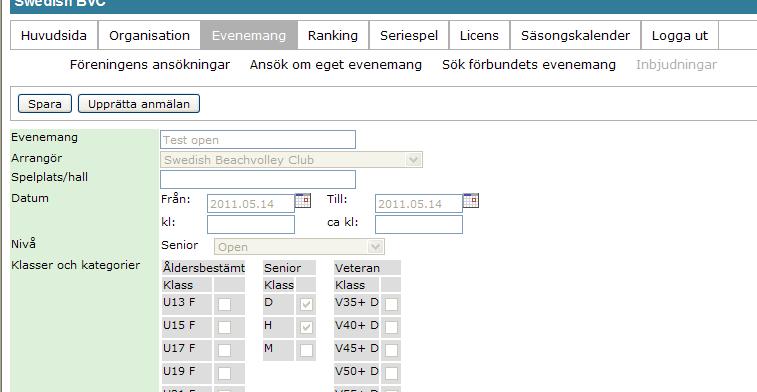Tick the V35+ D veteran checkbox
757x392 pixels.
pos(392,304)
